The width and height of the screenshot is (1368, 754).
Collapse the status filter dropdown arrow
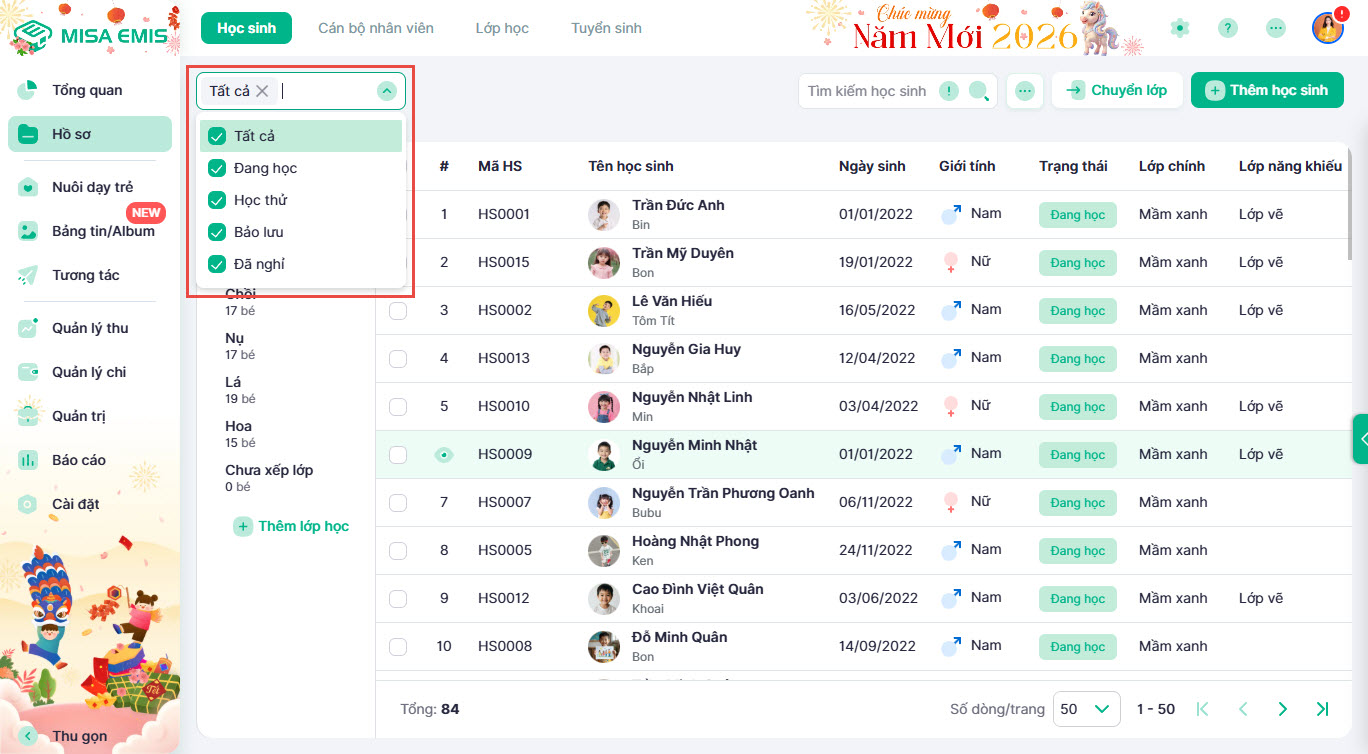click(387, 91)
